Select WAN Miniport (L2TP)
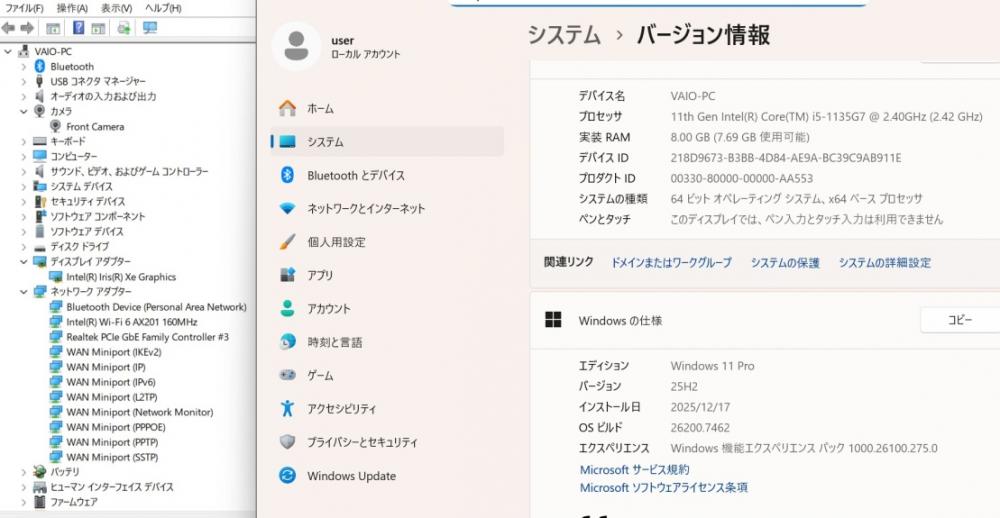 click(112, 397)
